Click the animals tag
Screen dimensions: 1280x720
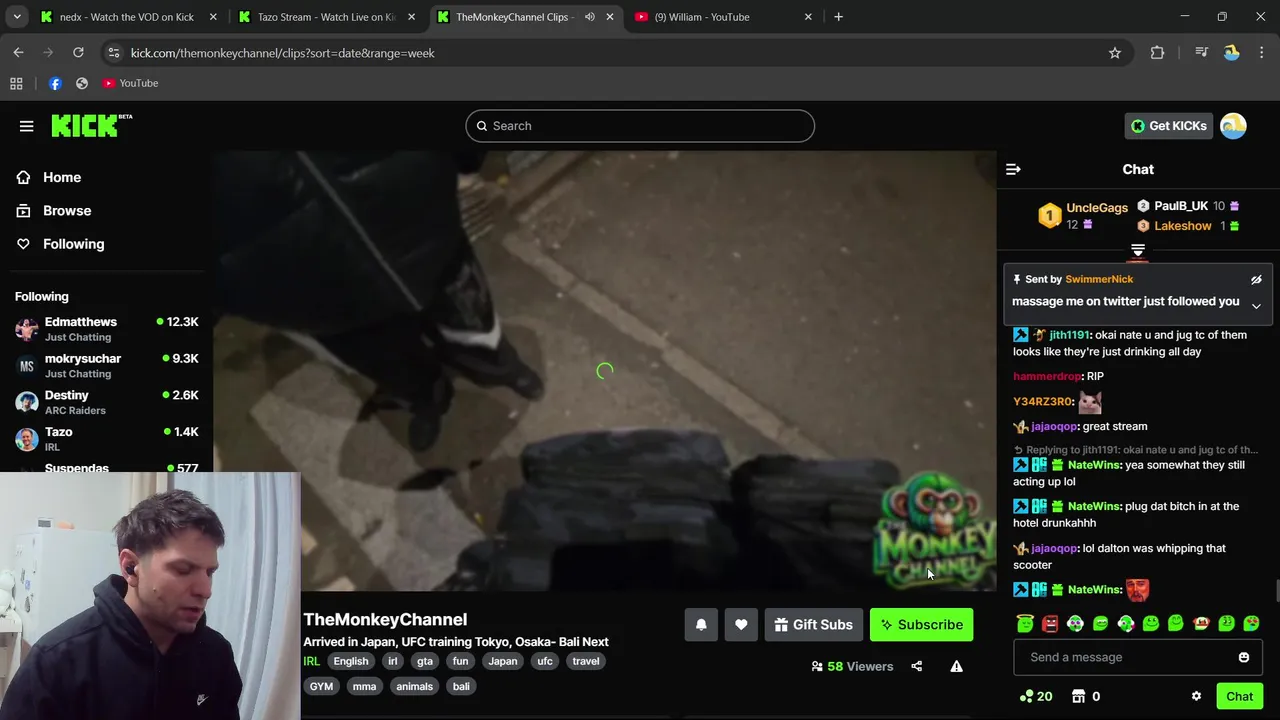414,687
